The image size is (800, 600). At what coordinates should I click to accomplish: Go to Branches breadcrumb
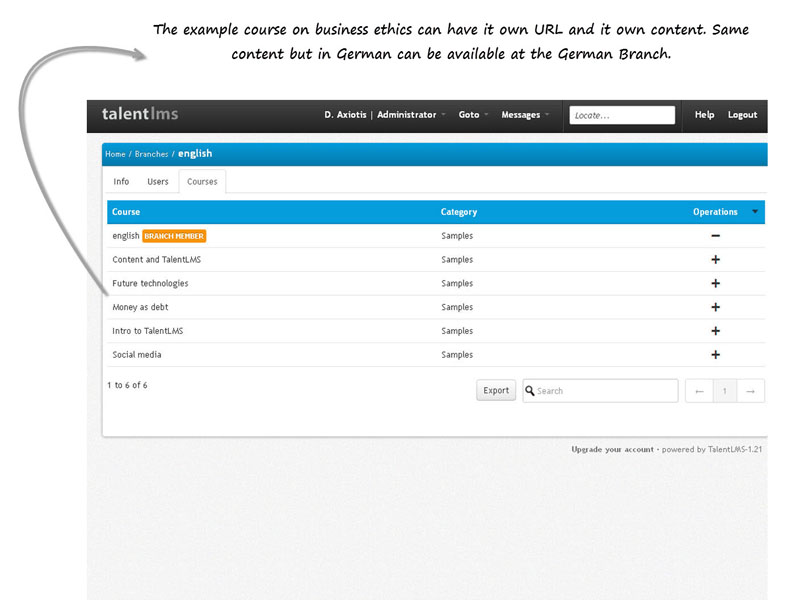coord(152,154)
